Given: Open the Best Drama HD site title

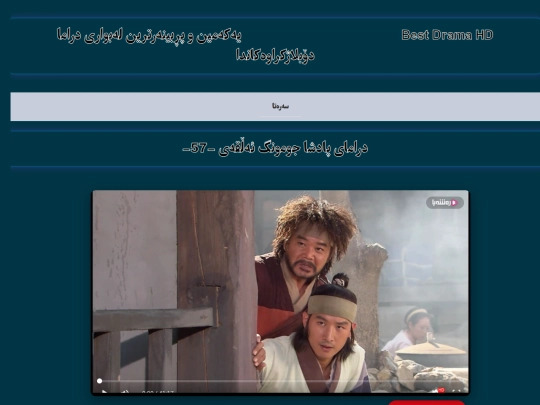Looking at the screenshot, I should pos(447,35).
